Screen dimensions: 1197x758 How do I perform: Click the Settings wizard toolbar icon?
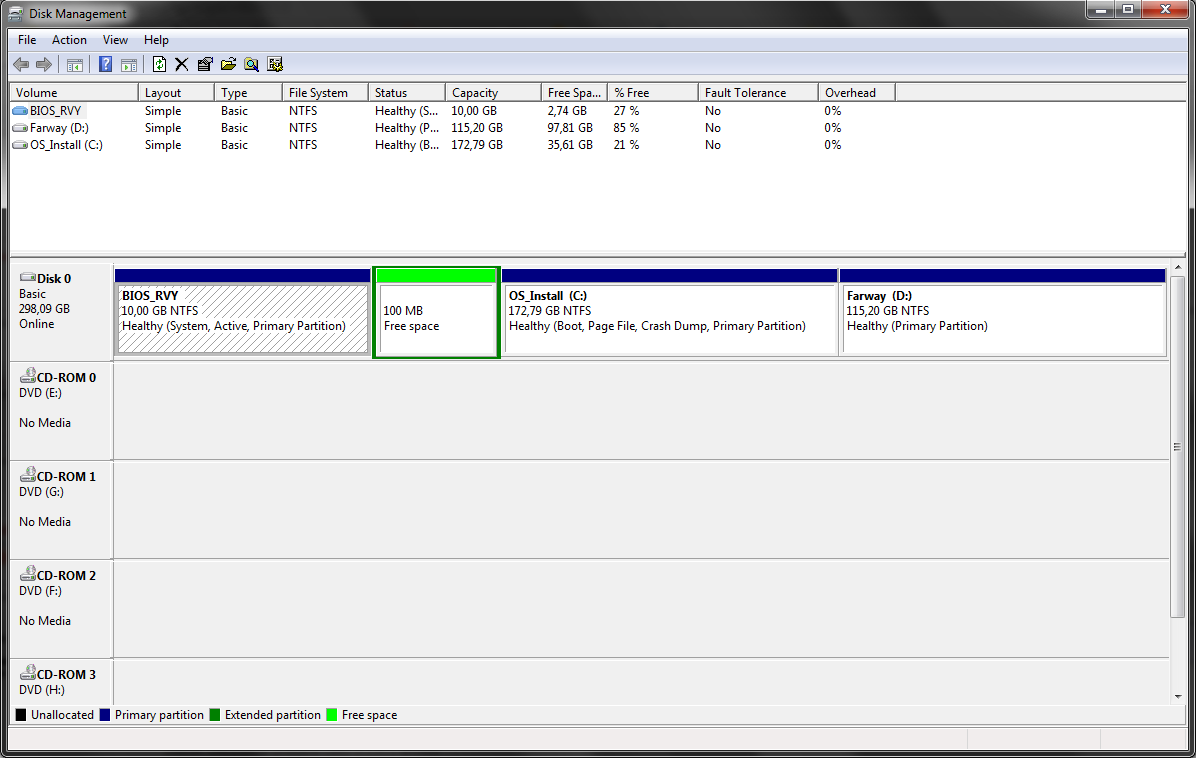click(x=275, y=65)
